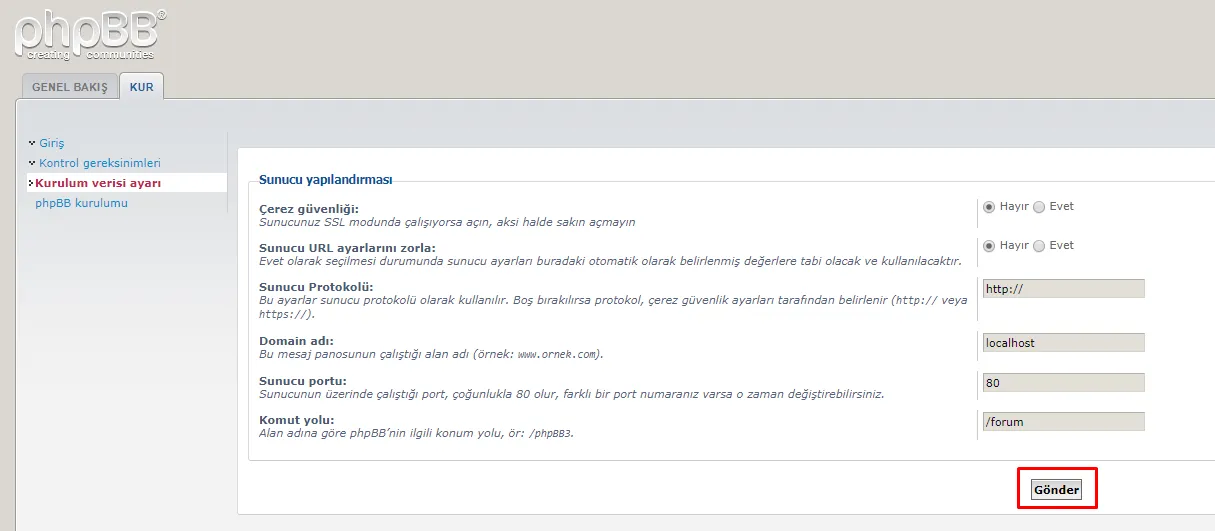Switch to the KUR tab
Image resolution: width=1215 pixels, height=531 pixels.
tap(142, 87)
